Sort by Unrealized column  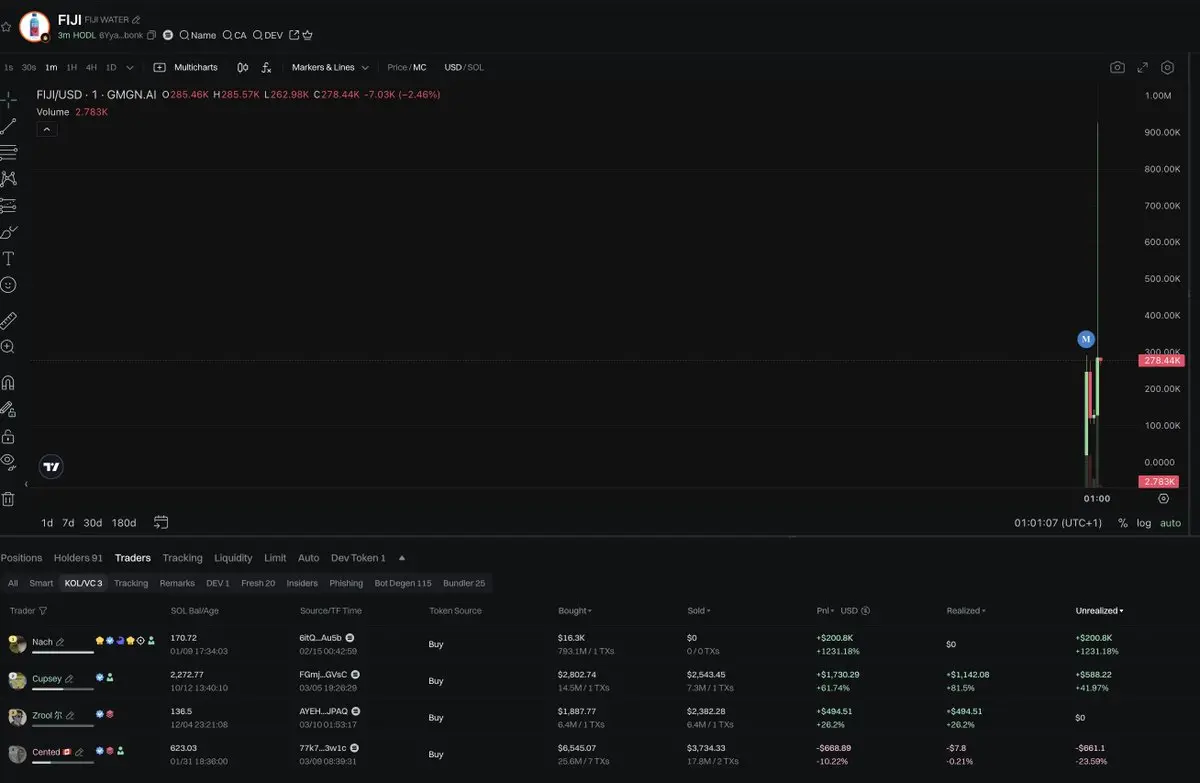coord(1099,611)
